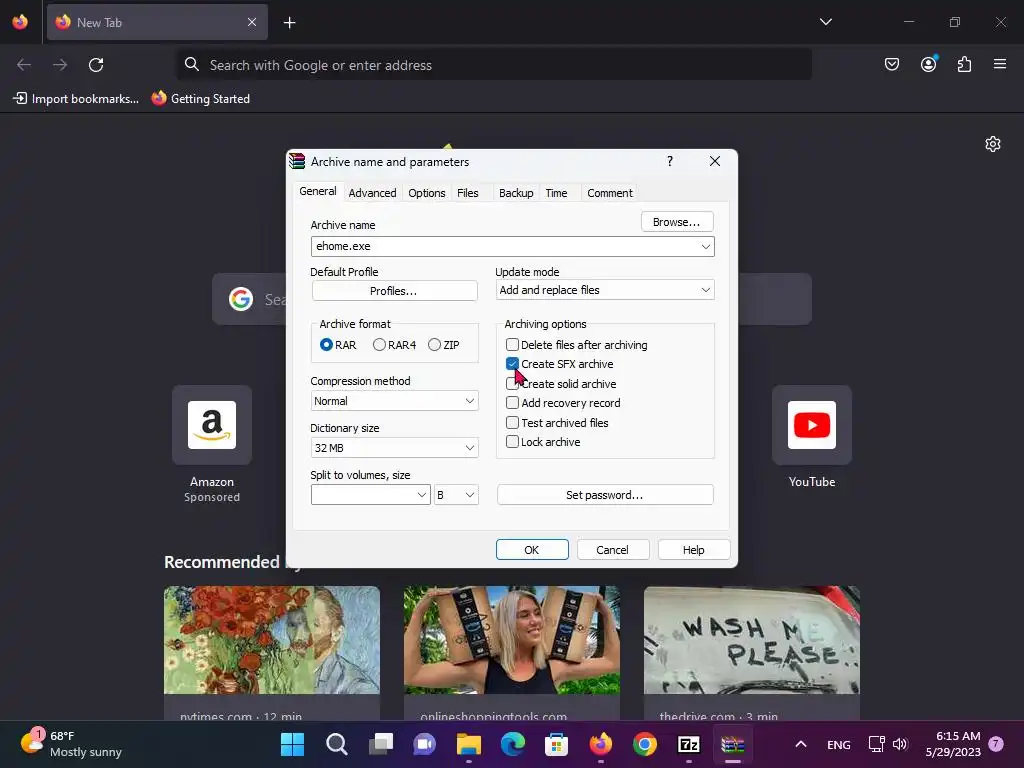Open the Dictionary size dropdown

pyautogui.click(x=394, y=448)
